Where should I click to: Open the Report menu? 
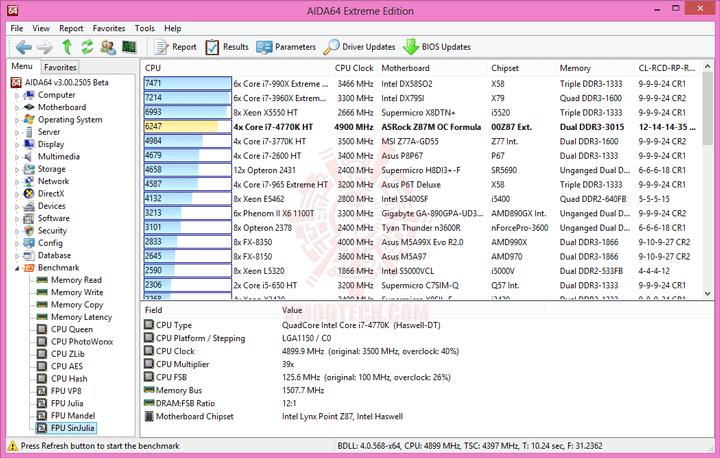[71, 28]
